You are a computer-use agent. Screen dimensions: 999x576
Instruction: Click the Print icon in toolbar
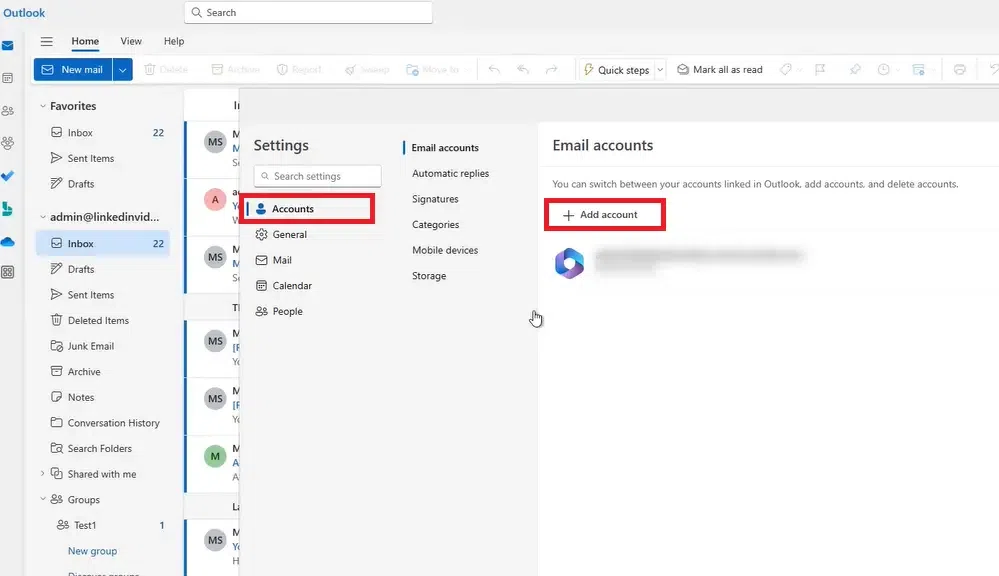coord(959,69)
